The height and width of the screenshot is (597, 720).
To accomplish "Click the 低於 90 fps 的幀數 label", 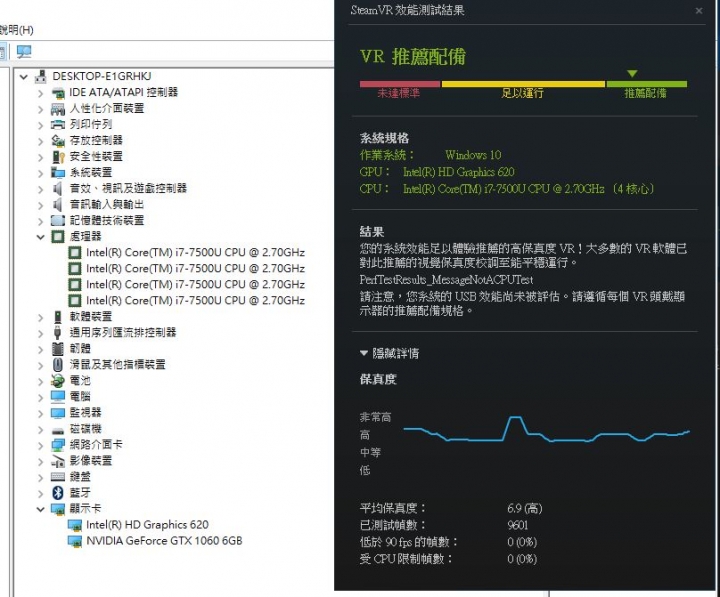I will pos(409,542).
